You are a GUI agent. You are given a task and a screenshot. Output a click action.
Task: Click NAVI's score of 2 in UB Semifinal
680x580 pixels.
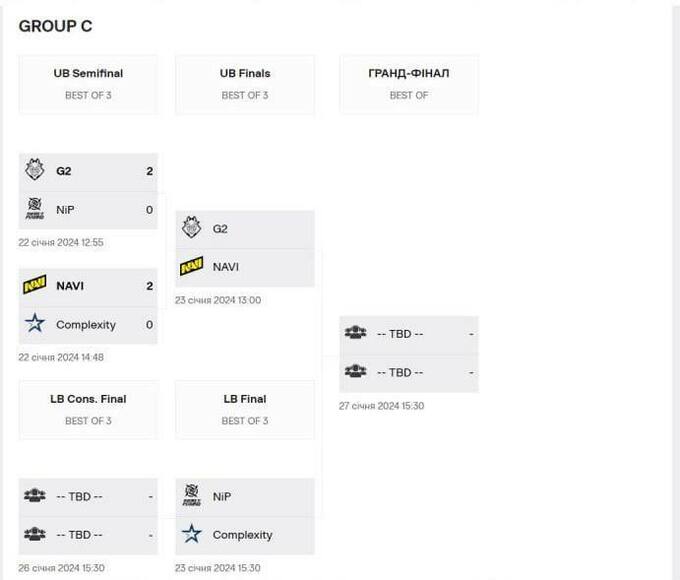click(149, 286)
